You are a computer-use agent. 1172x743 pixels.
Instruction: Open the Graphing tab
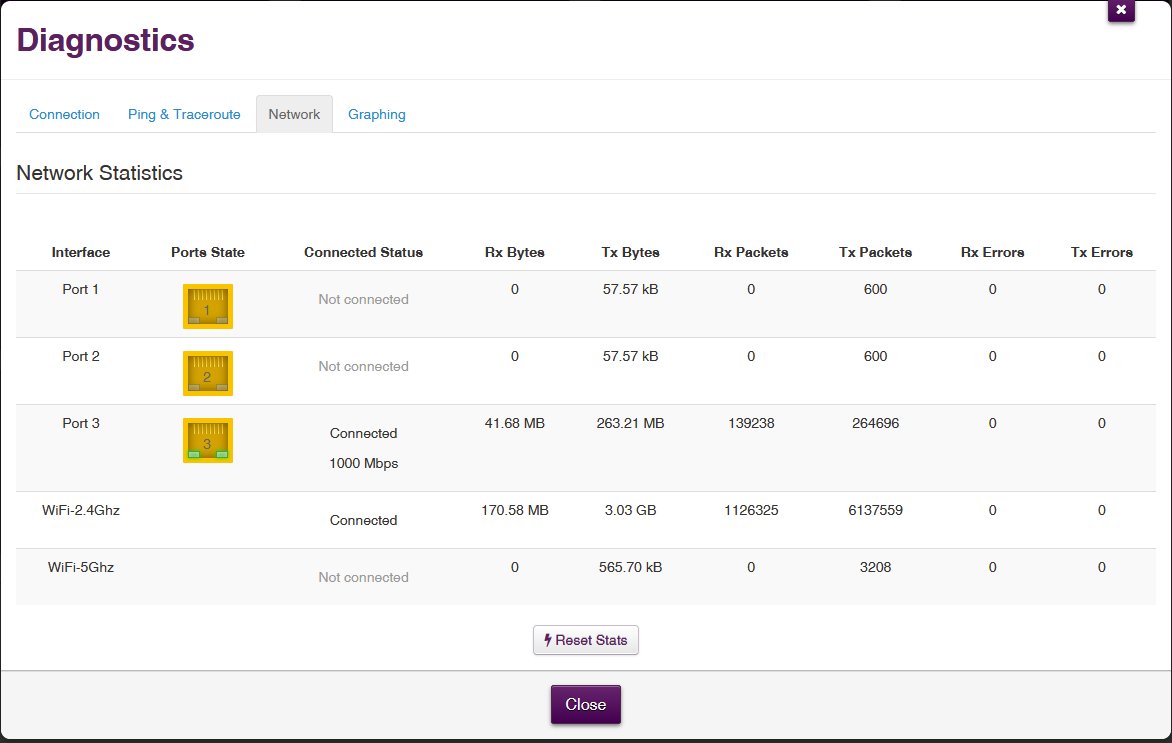[x=376, y=114]
